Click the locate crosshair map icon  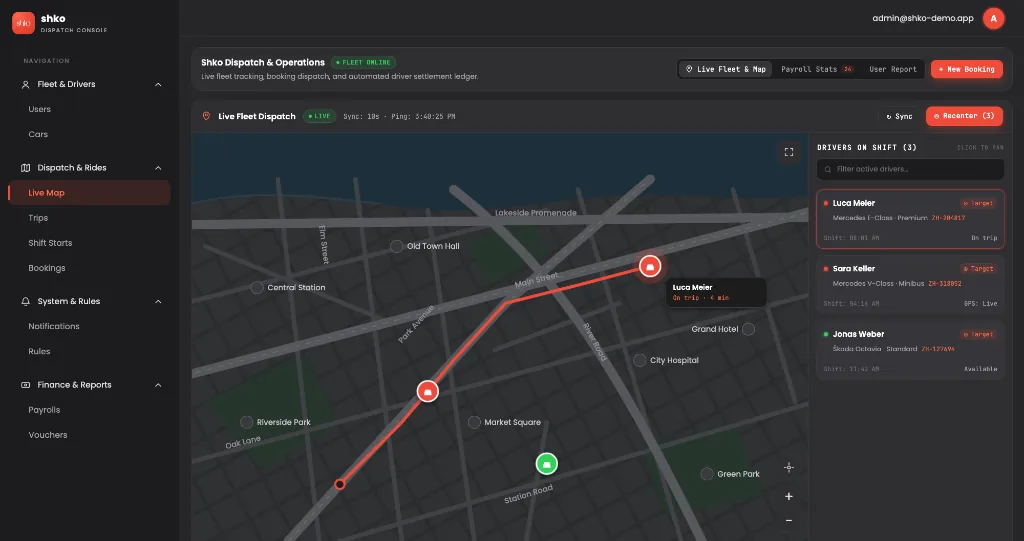coord(789,467)
